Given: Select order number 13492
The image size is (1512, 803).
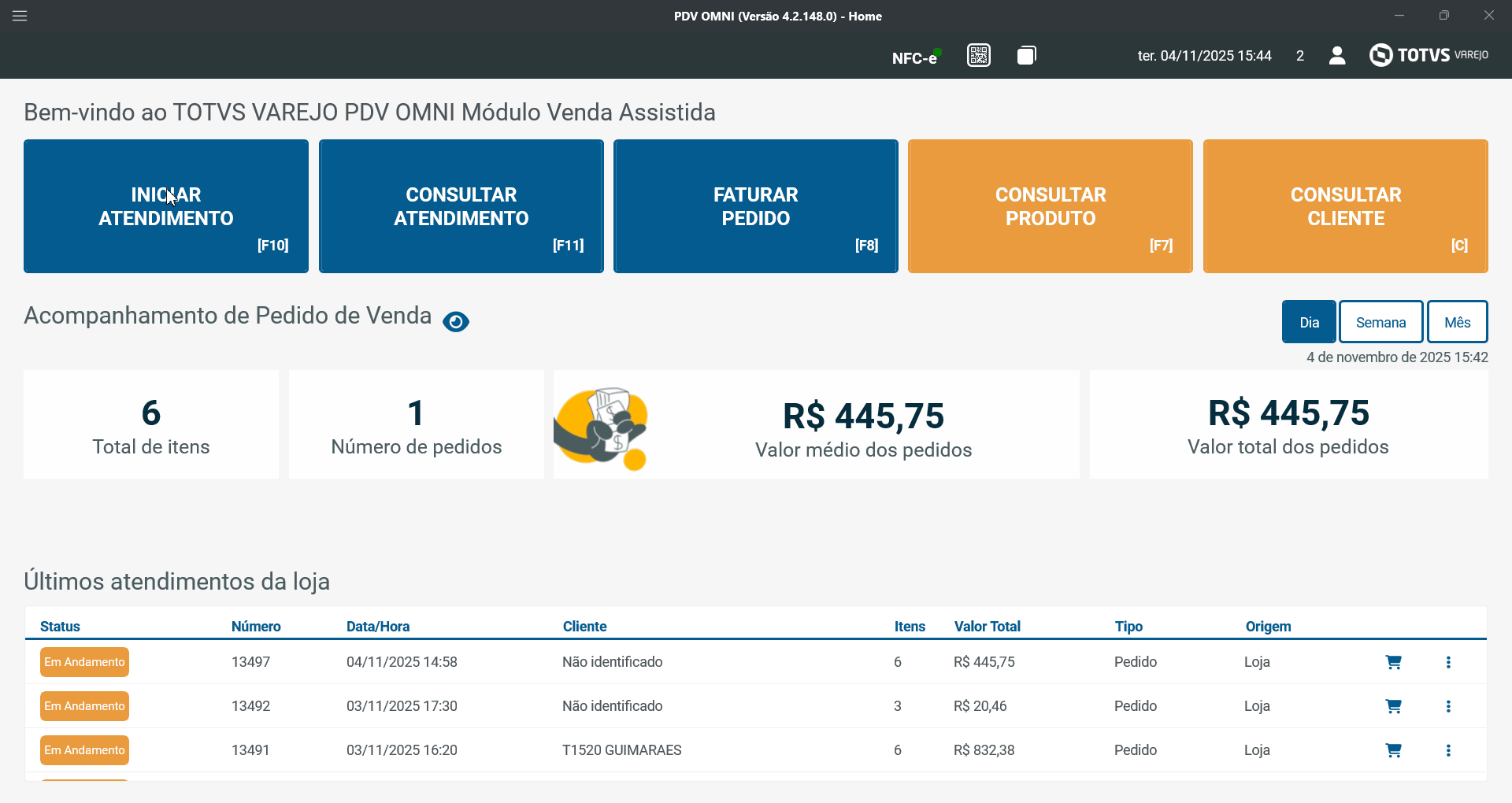Looking at the screenshot, I should tap(250, 706).
